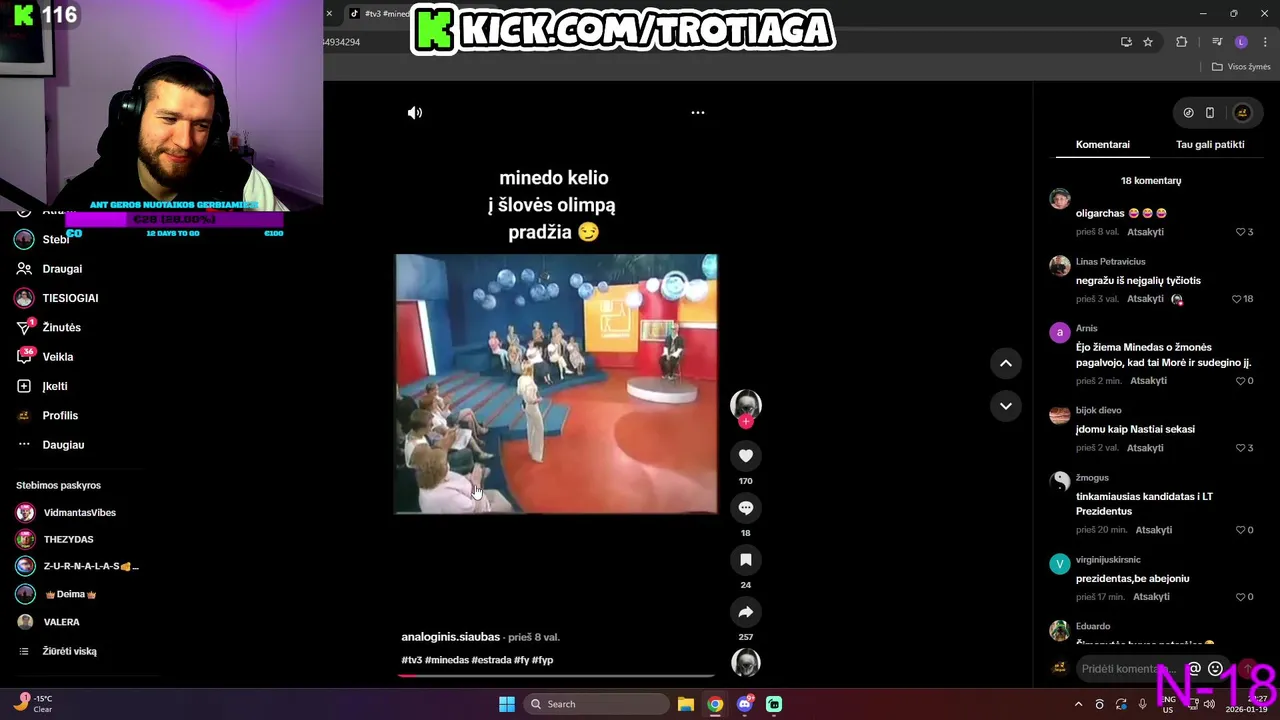Like the Arnis comment
The image size is (1280, 720).
coord(1240,381)
